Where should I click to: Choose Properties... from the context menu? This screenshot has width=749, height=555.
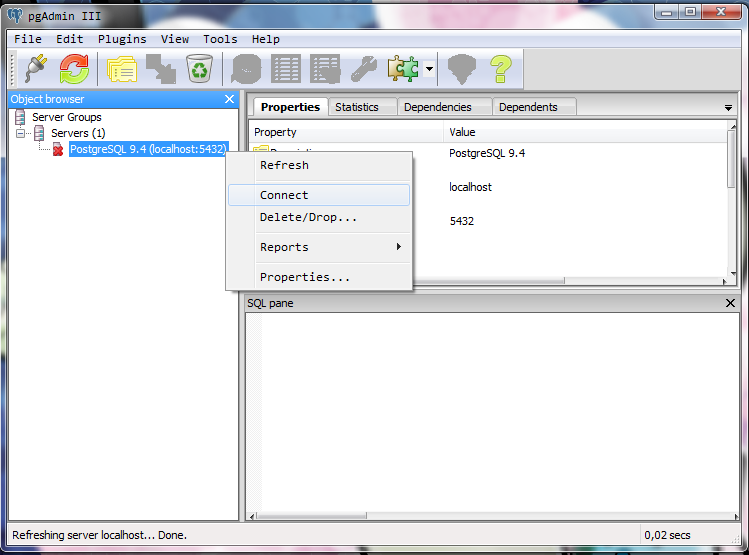coord(319,277)
